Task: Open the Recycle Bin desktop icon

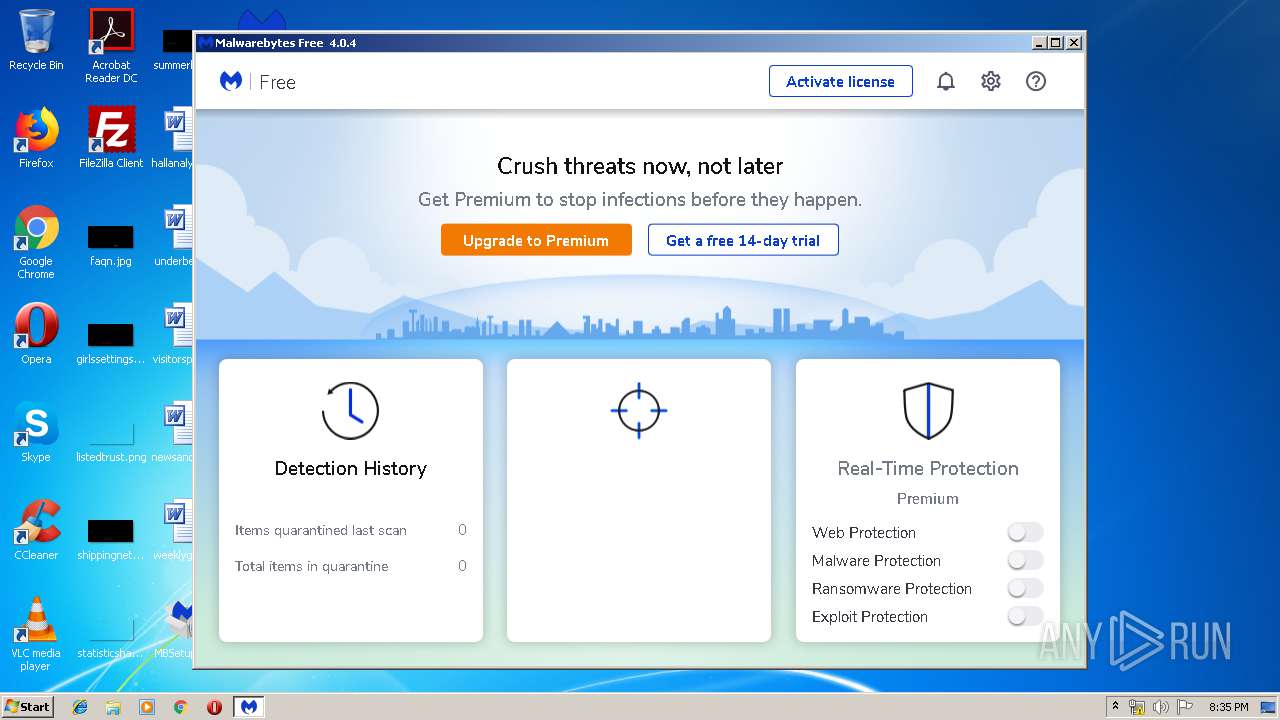Action: coord(36,40)
